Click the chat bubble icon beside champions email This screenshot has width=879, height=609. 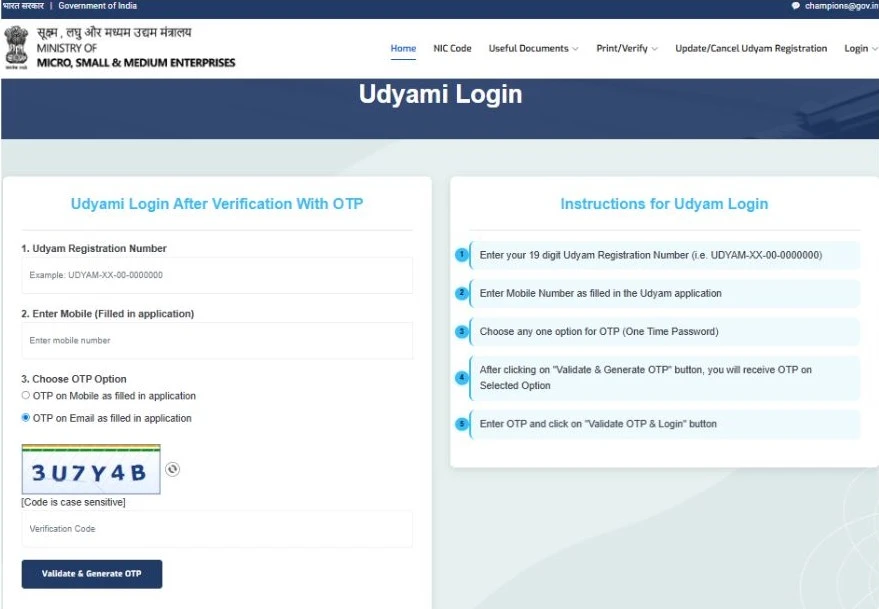(x=795, y=6)
